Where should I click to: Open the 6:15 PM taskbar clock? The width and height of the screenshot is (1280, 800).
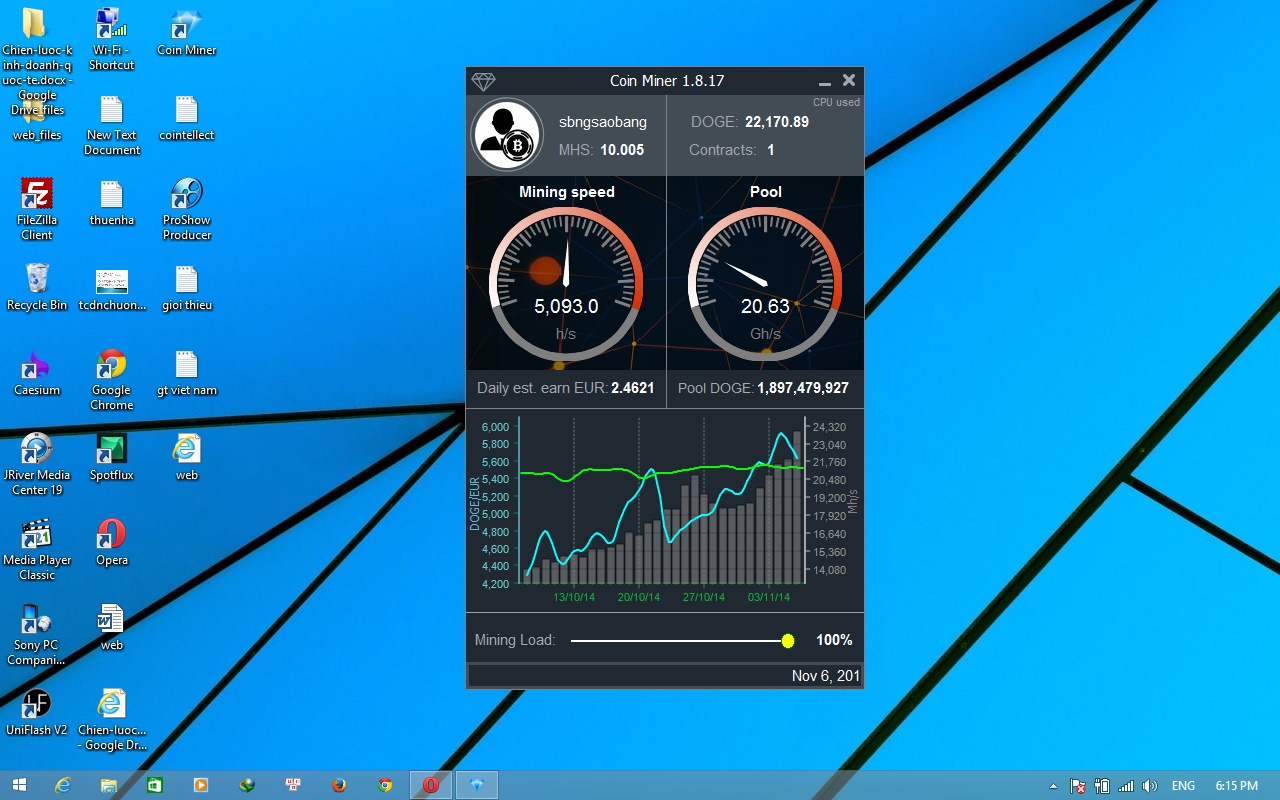click(1237, 786)
